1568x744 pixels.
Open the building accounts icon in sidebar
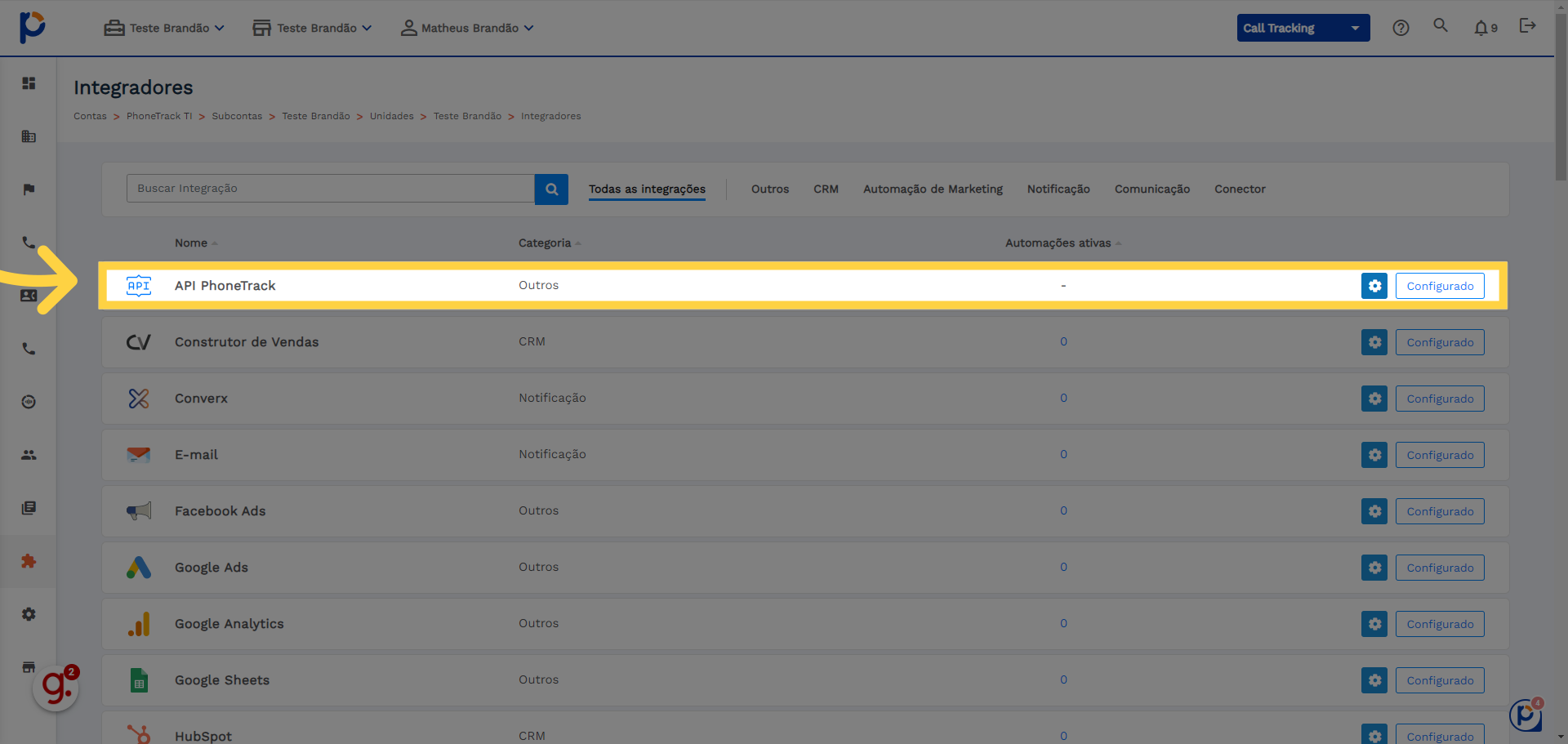tap(29, 136)
